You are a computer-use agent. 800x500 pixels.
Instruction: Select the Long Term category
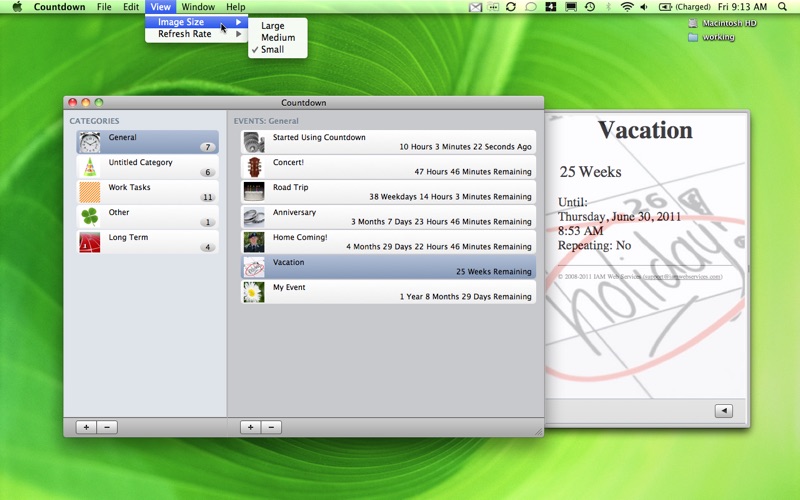pyautogui.click(x=147, y=242)
